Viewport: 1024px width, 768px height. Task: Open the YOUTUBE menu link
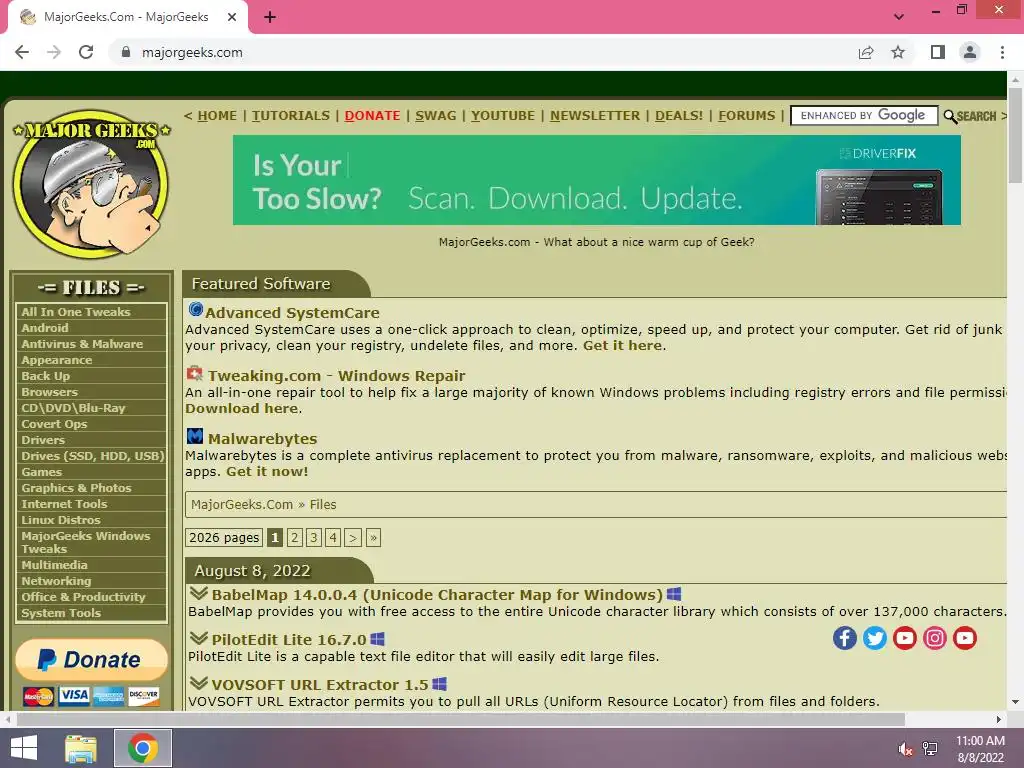[503, 116]
